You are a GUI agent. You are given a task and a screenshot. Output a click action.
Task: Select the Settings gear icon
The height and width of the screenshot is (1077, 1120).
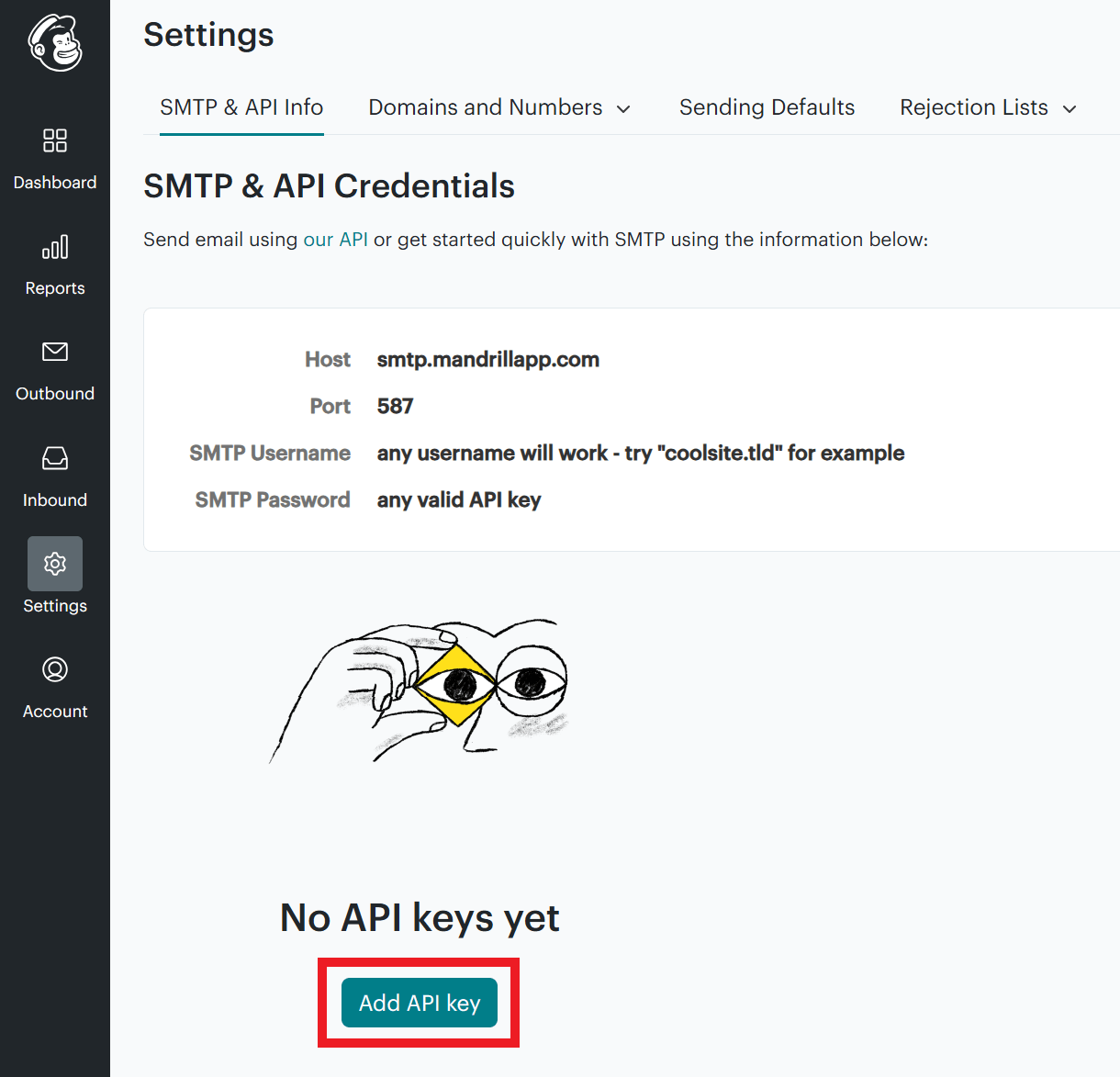coord(55,564)
